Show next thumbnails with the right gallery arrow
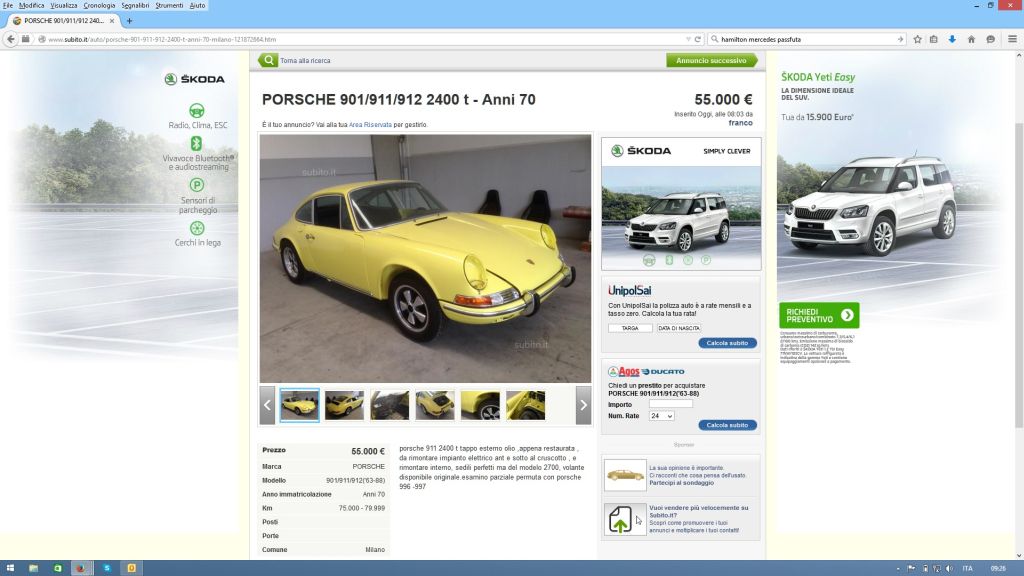This screenshot has width=1024, height=576. [x=583, y=405]
